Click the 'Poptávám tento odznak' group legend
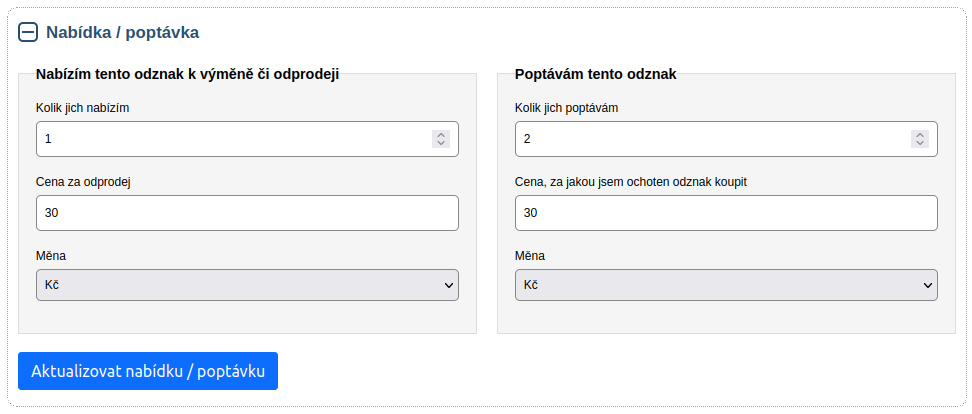 click(x=595, y=74)
